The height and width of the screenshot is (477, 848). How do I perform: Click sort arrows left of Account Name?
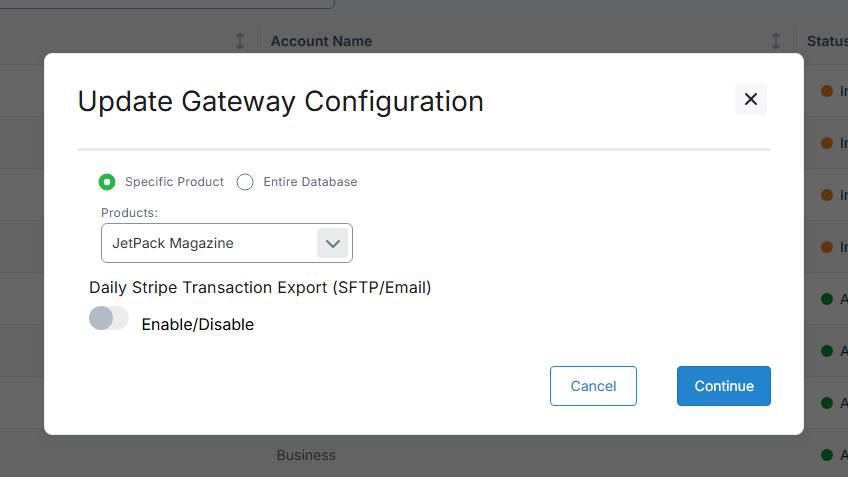[x=240, y=41]
